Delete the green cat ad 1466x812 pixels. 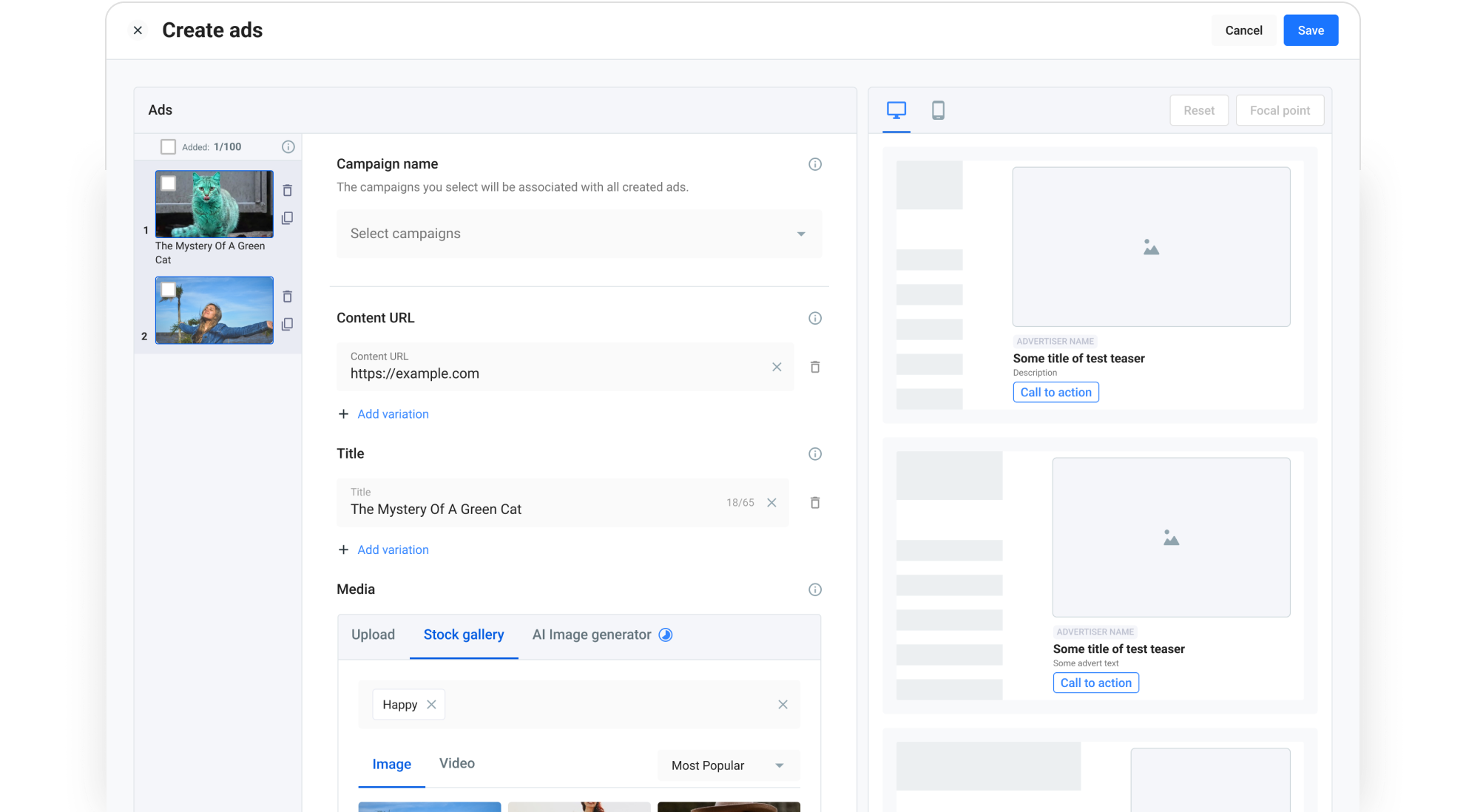click(x=287, y=191)
